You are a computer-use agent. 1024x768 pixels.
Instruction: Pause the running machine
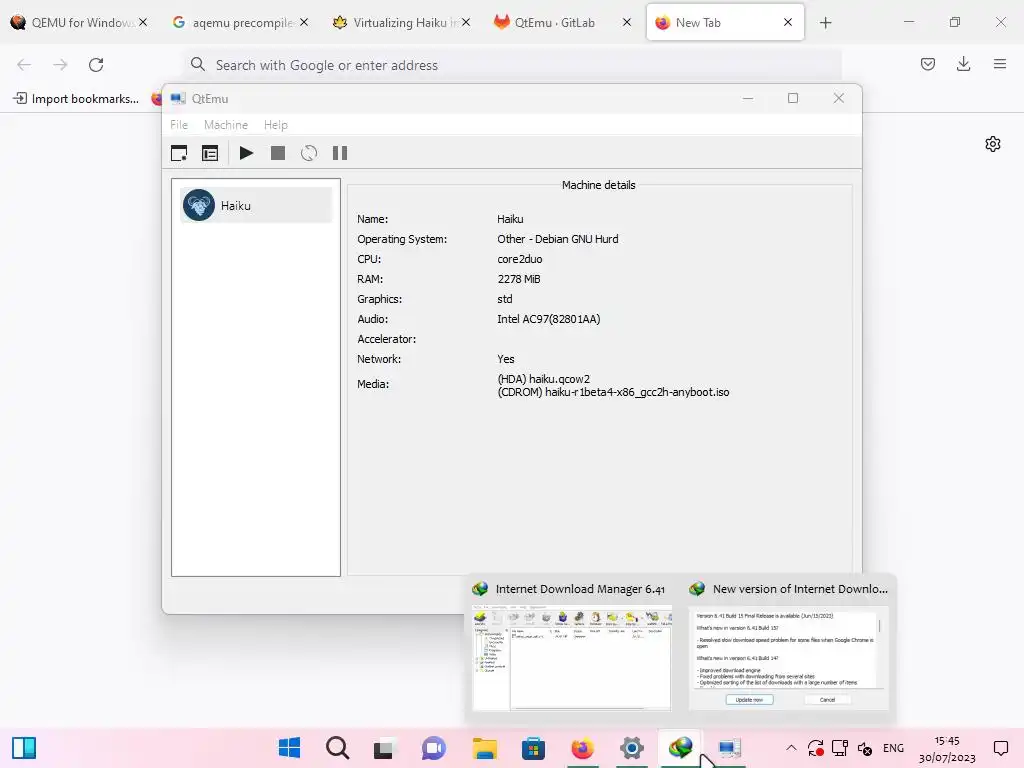340,153
